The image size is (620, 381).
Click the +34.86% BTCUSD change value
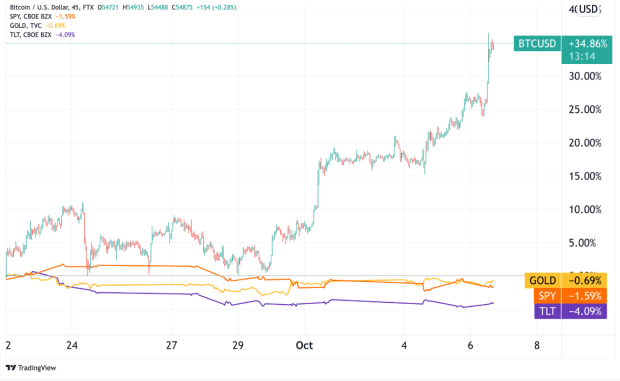point(588,43)
